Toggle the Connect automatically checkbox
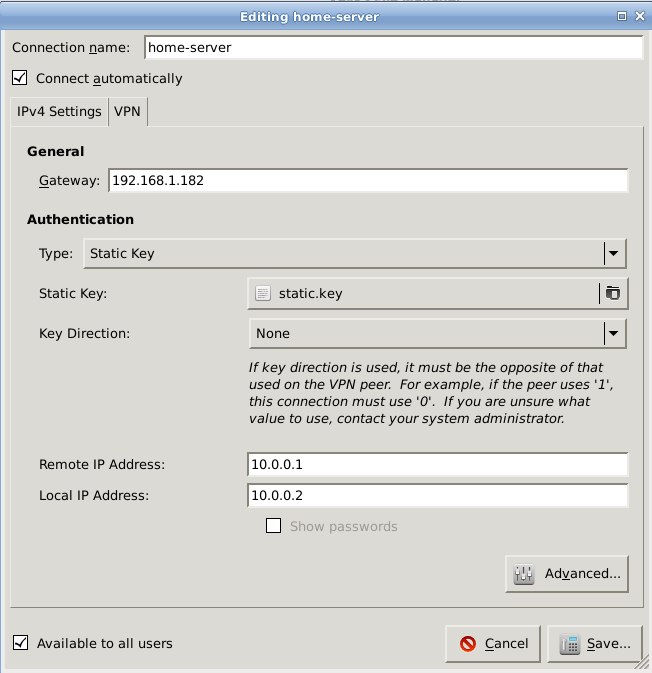 (x=19, y=78)
